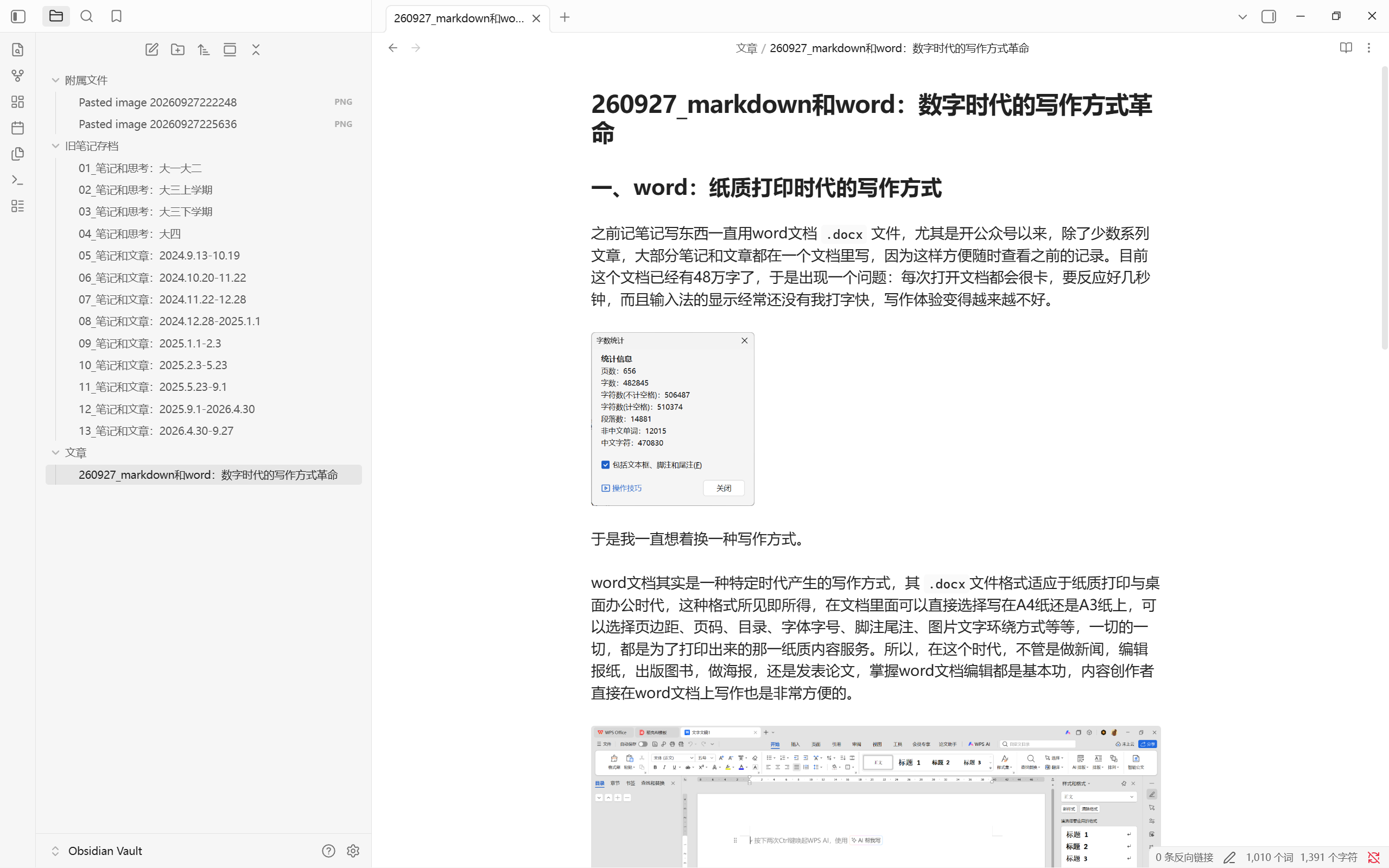Collapse the left sidebar toggle icon
This screenshot has width=1389, height=868.
[x=18, y=16]
